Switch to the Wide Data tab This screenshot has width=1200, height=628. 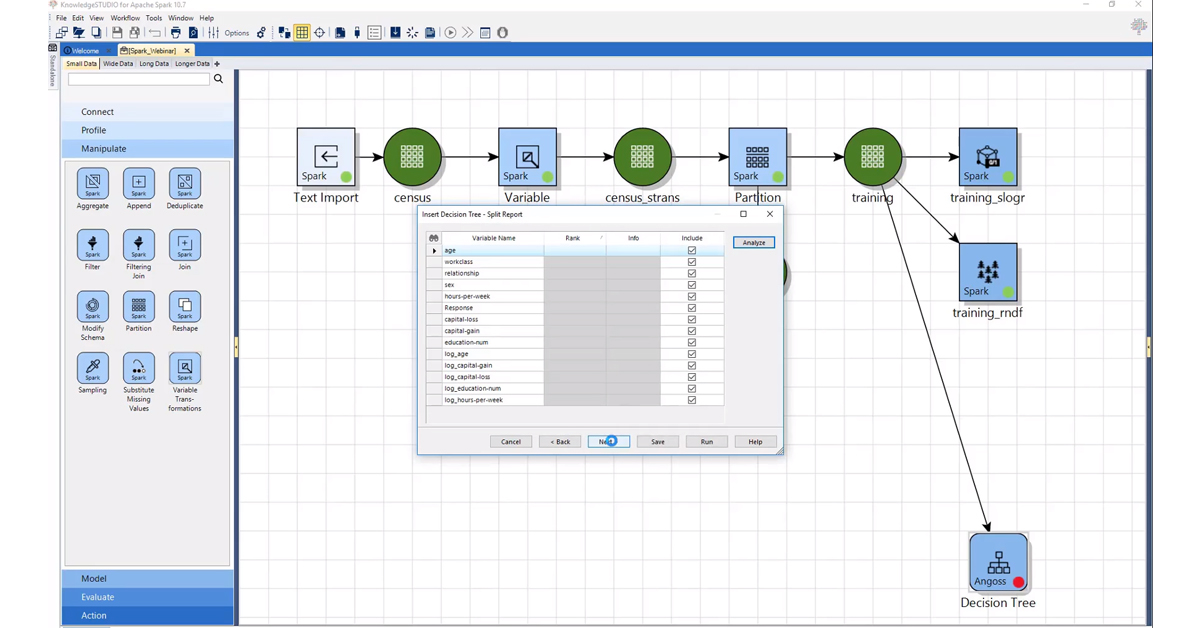[x=117, y=64]
